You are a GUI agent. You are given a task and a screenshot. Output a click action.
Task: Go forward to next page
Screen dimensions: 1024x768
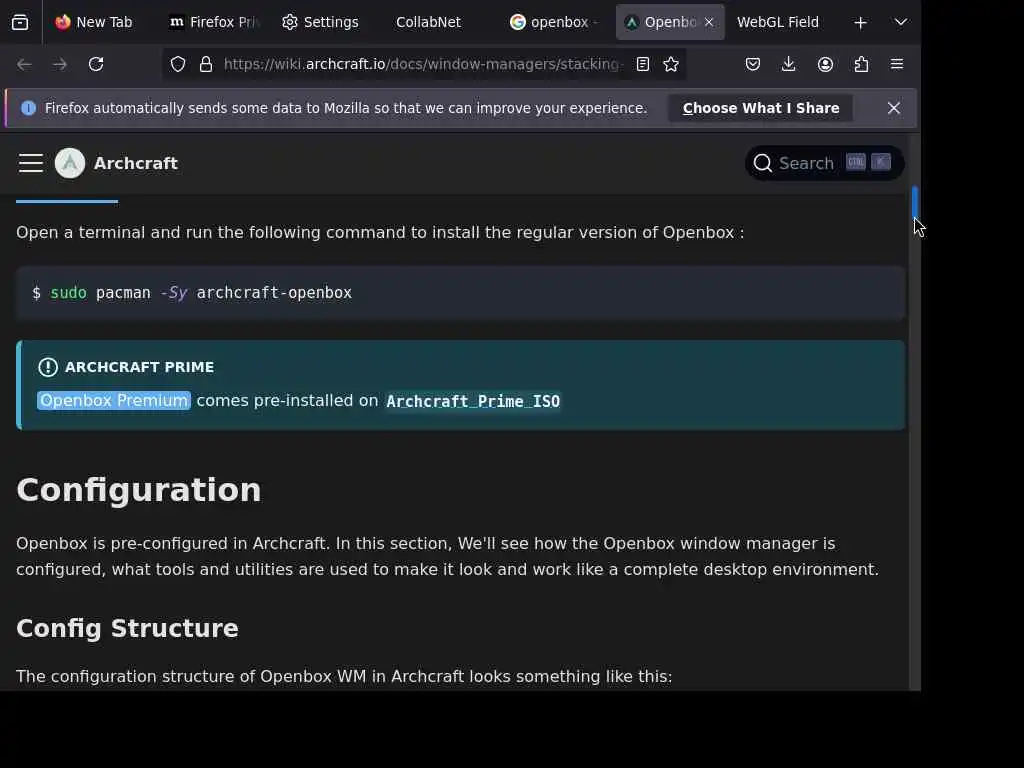pos(60,64)
